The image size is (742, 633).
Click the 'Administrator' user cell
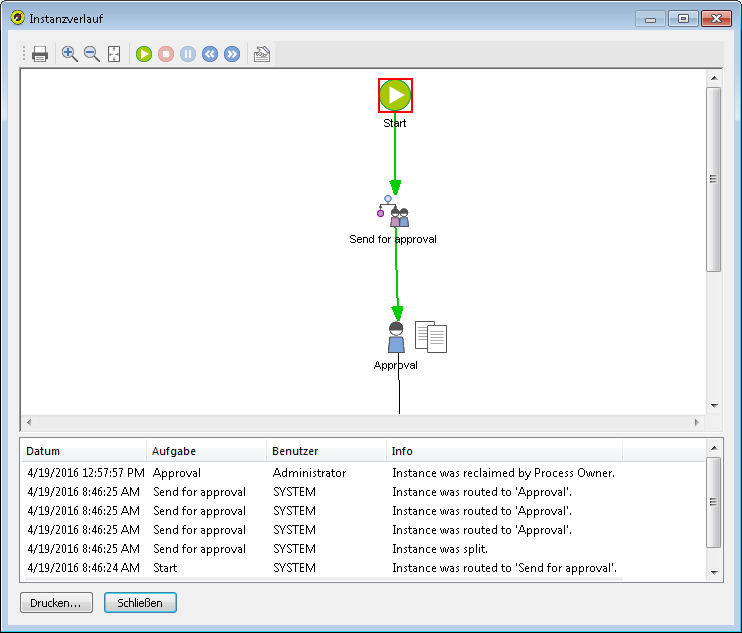click(309, 473)
